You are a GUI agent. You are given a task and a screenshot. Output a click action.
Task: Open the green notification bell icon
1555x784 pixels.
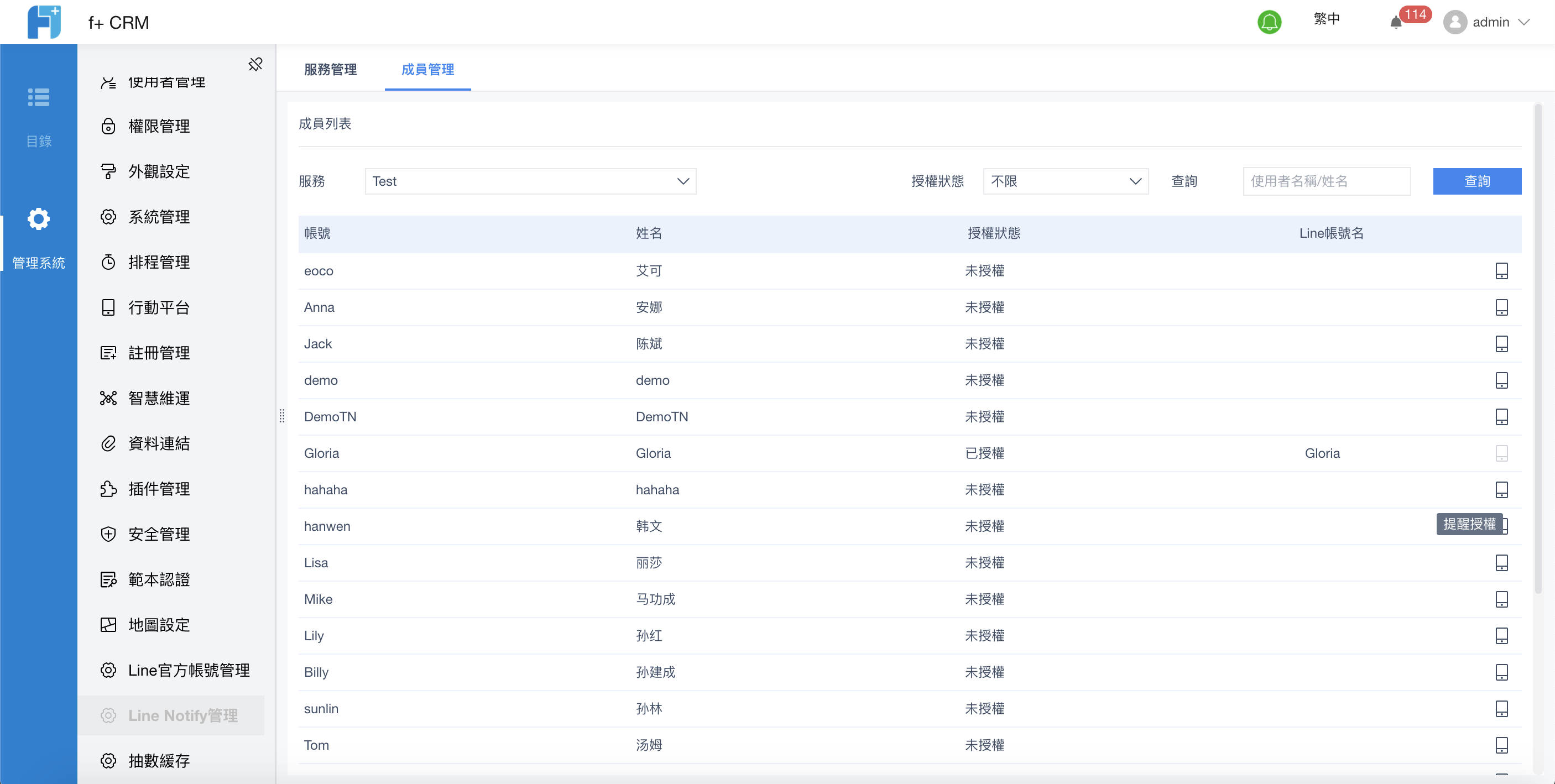[x=1269, y=22]
